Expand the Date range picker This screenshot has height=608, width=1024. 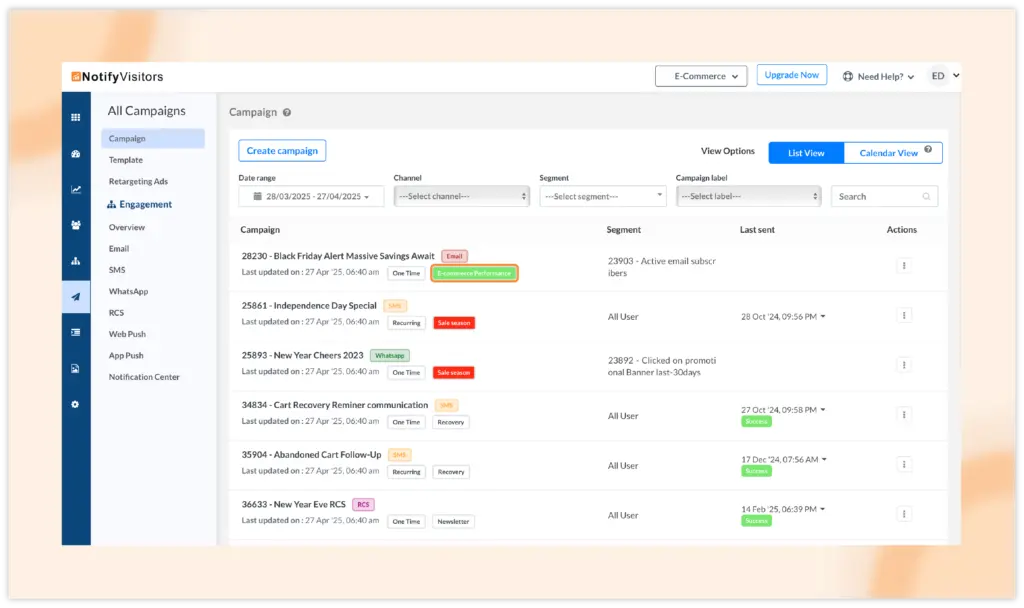tap(311, 197)
